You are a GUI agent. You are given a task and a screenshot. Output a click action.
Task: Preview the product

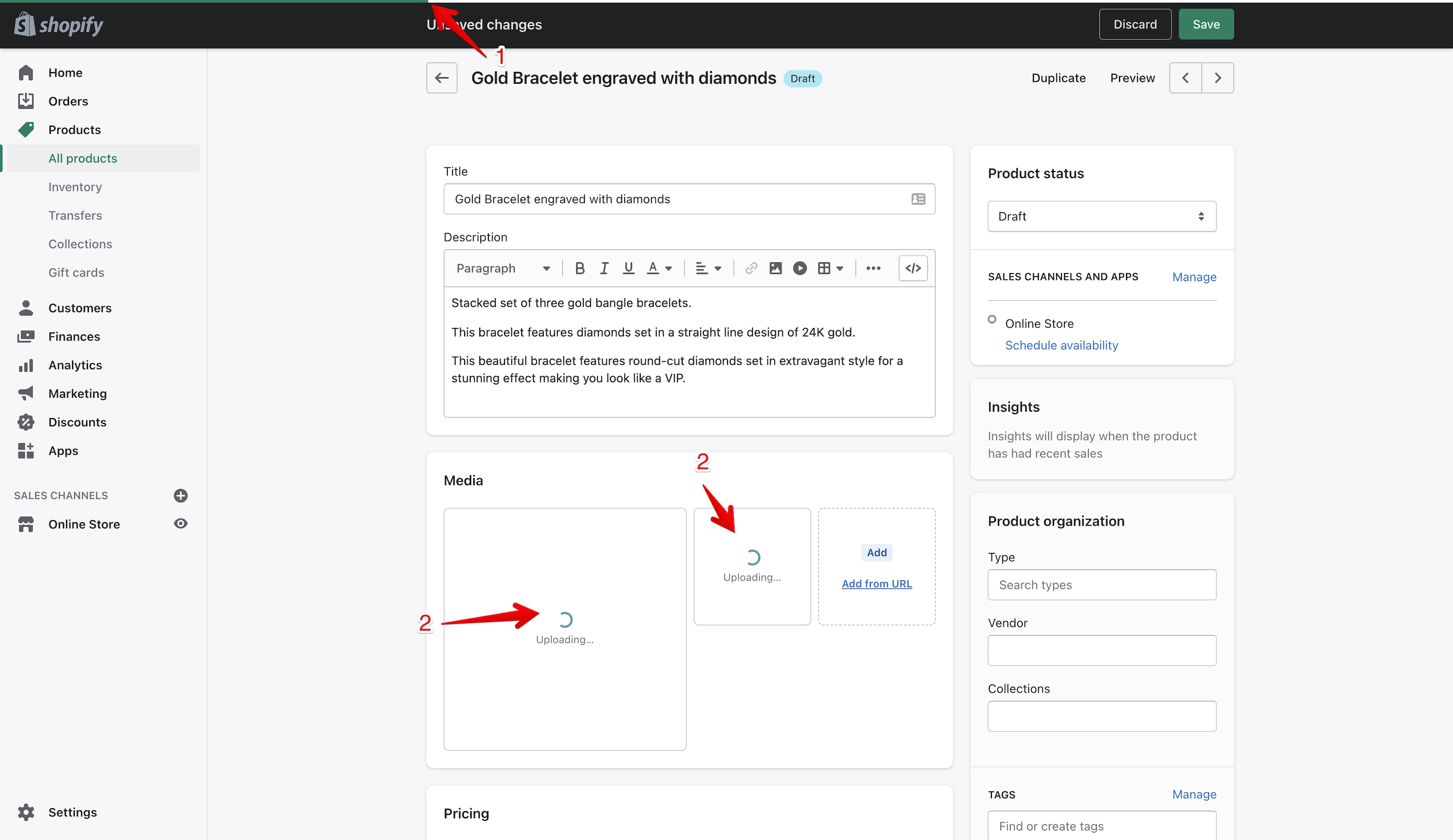[x=1133, y=78]
